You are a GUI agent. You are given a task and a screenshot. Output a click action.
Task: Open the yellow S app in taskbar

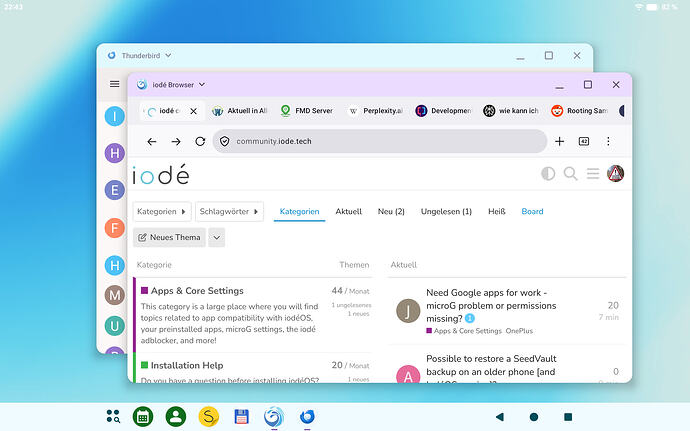[x=209, y=416]
